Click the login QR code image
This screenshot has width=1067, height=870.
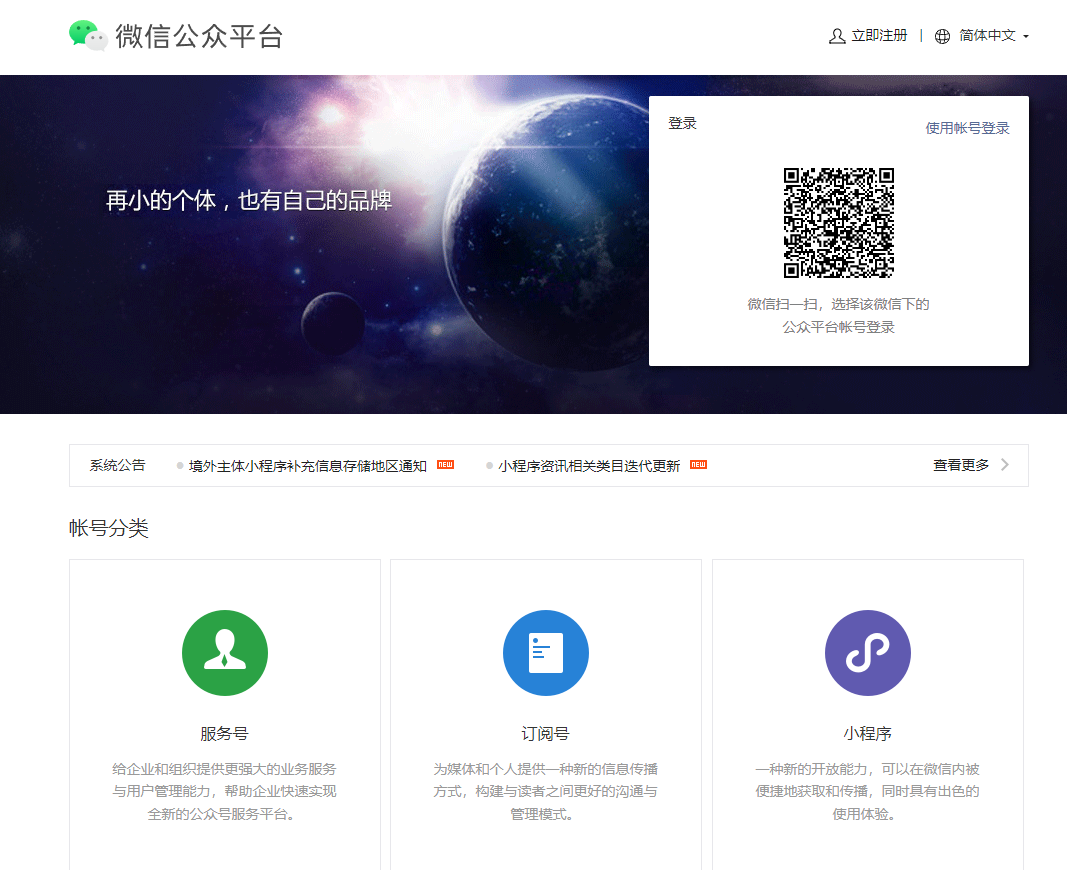[838, 223]
